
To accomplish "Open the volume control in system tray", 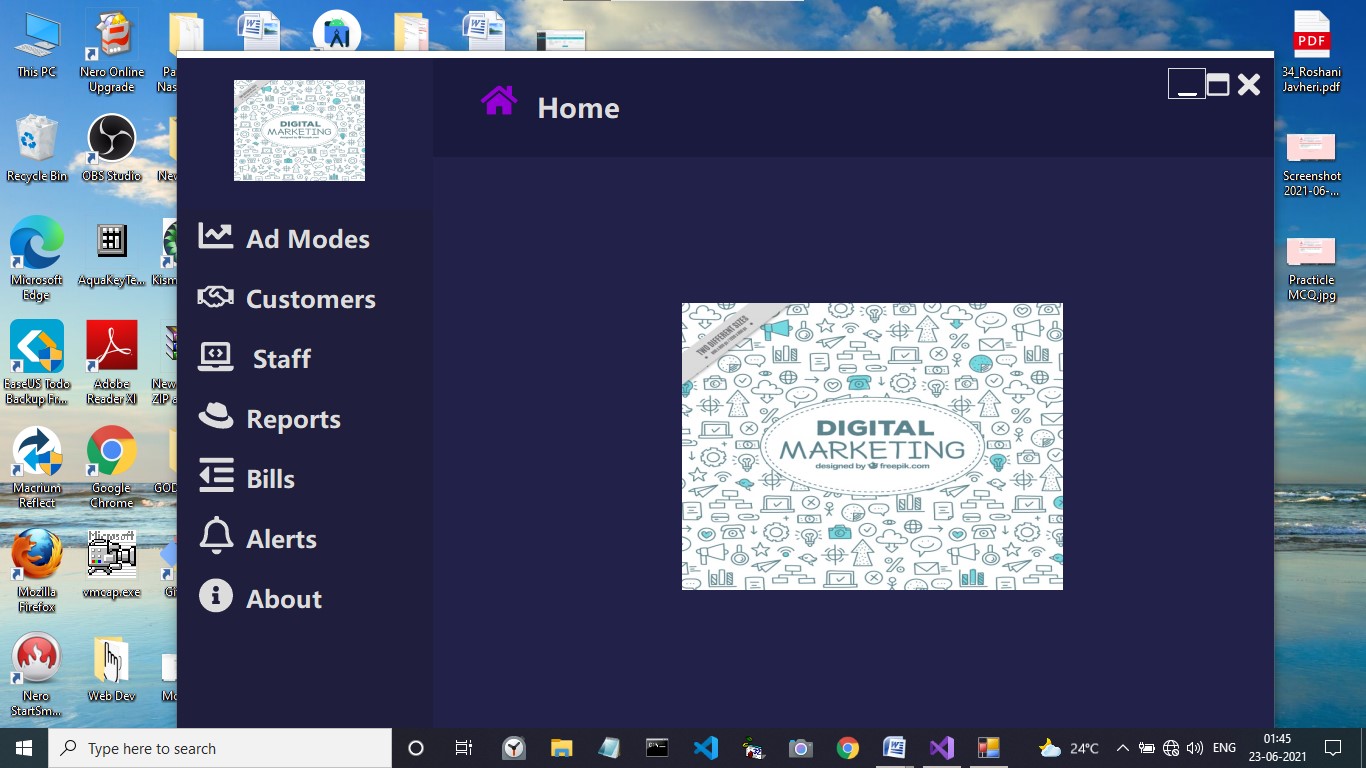I will [x=1195, y=748].
